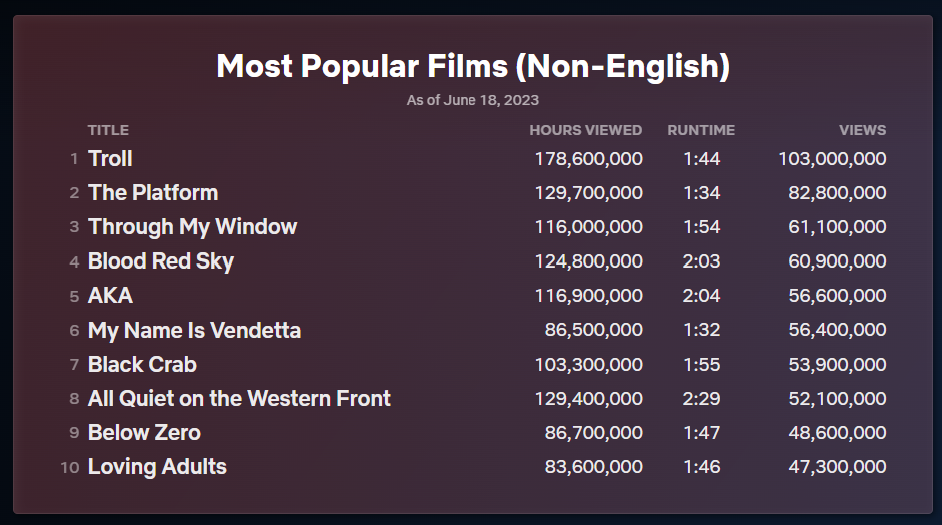Open All Quiet on the Western Front
The height and width of the screenshot is (525, 942).
point(239,398)
